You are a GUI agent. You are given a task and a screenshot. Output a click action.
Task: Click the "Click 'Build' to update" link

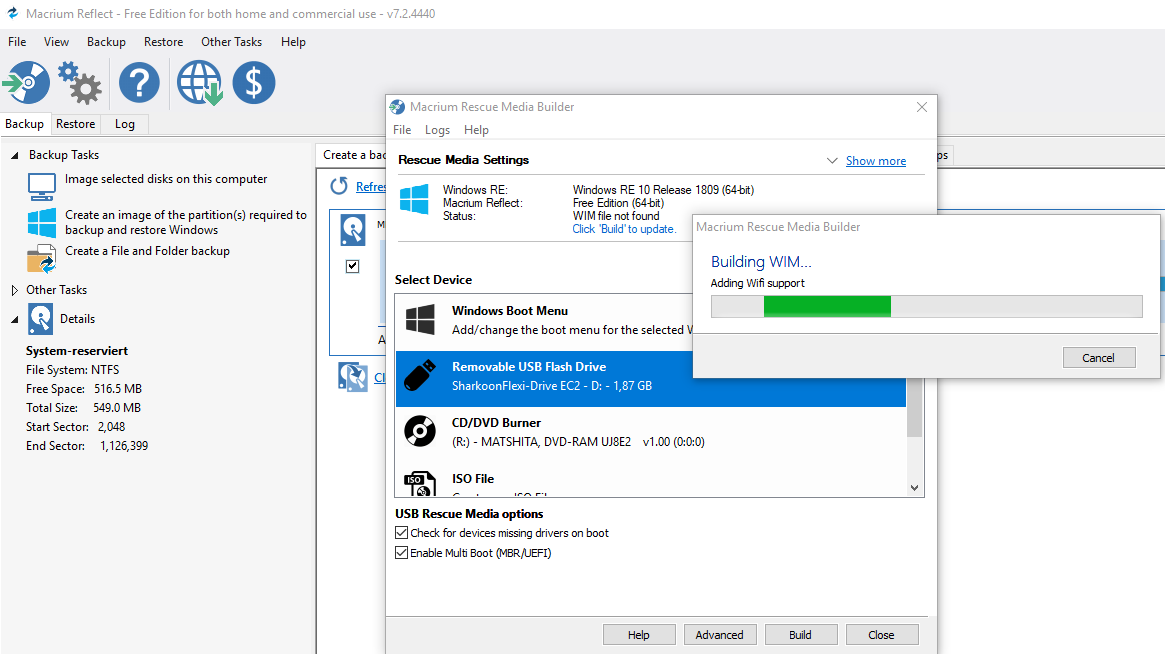(x=624, y=229)
